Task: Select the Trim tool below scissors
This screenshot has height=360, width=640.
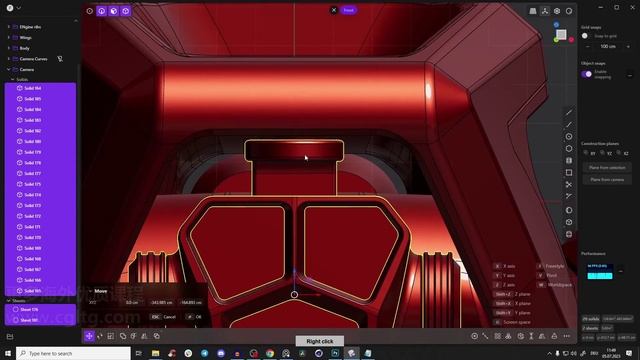Action: click(569, 196)
